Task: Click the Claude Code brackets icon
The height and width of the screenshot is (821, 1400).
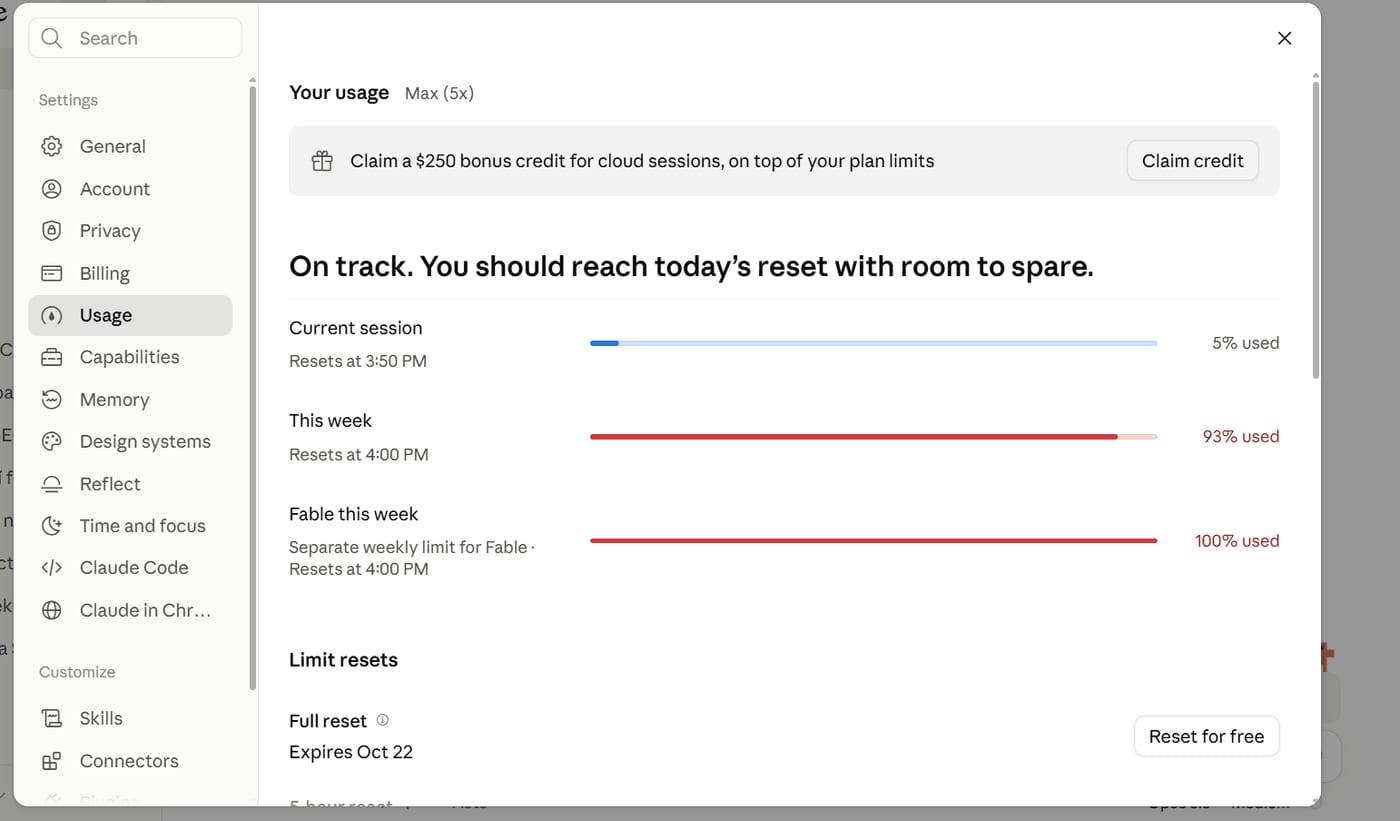Action: (x=51, y=568)
